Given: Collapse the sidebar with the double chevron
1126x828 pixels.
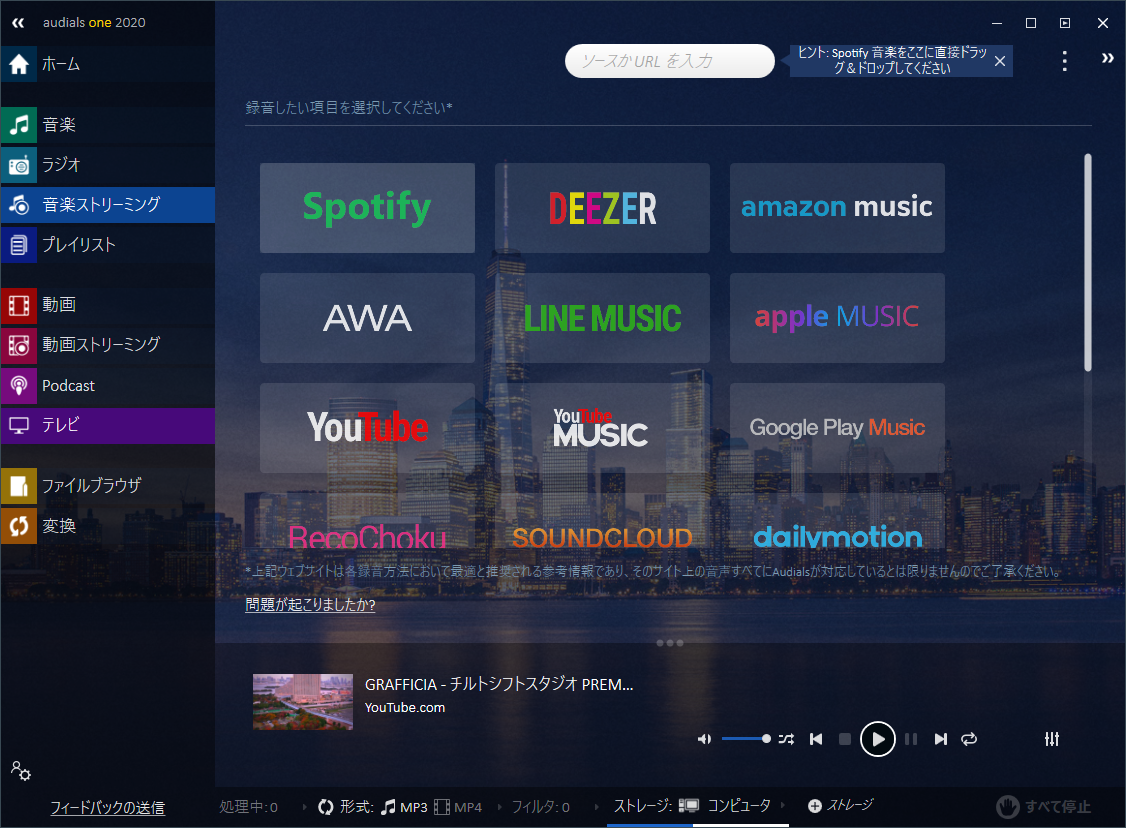Looking at the screenshot, I should [x=18, y=23].
